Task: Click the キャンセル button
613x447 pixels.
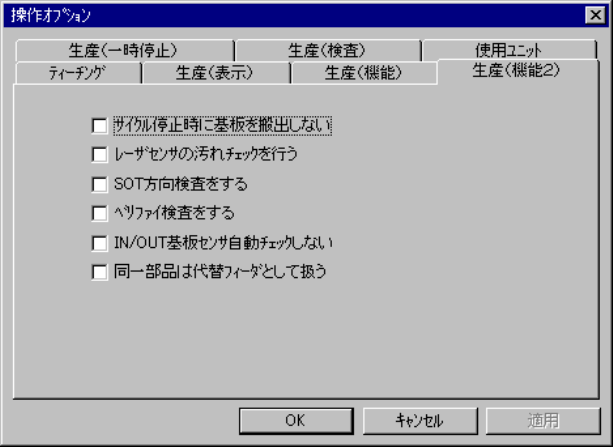Action: [420, 421]
